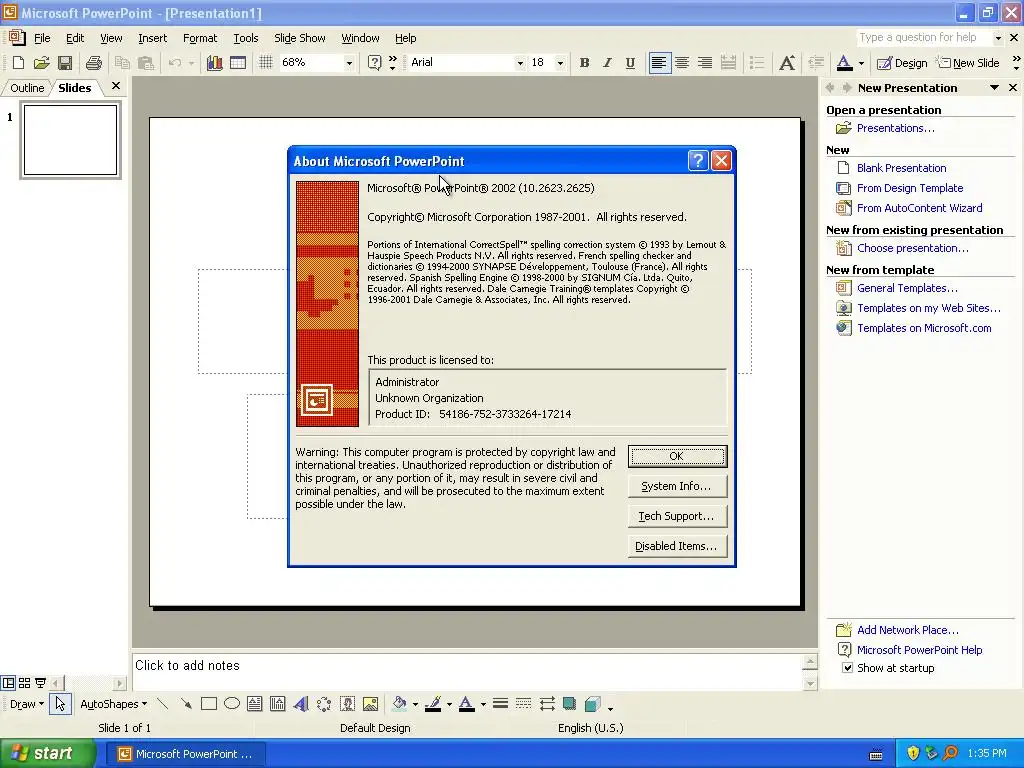Open a file with the Open folder icon
Screen dimensions: 1024x768
point(42,63)
